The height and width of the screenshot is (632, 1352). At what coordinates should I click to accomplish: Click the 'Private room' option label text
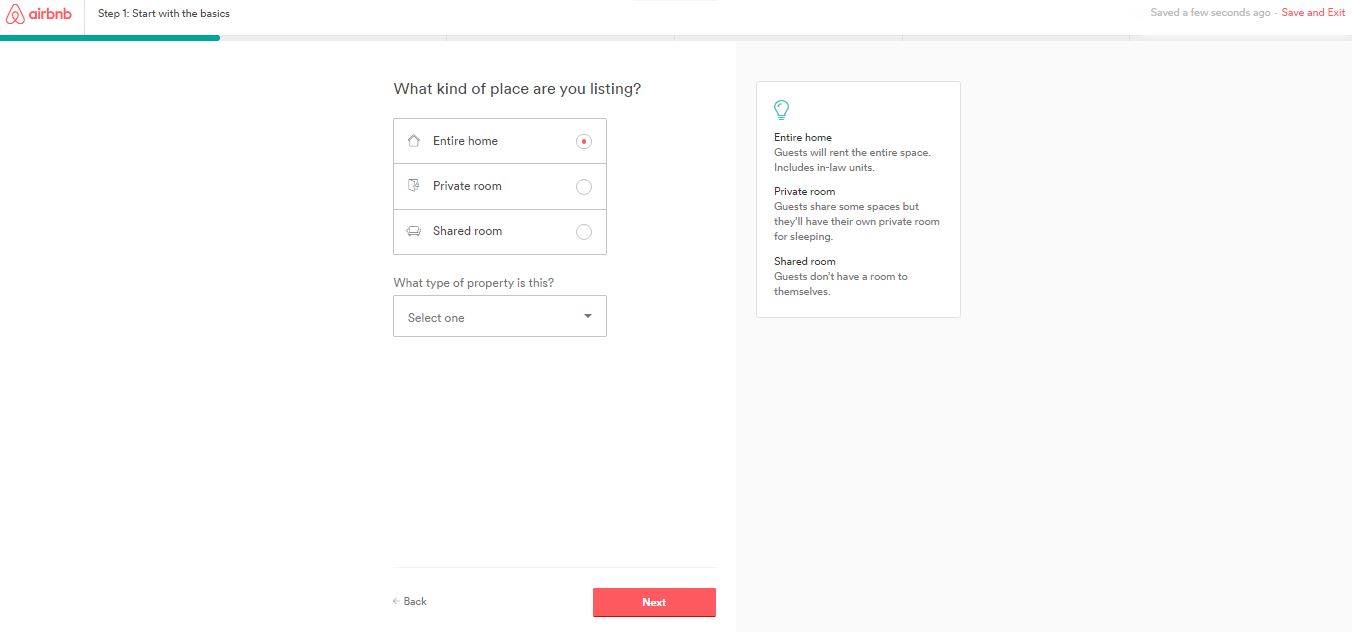[x=467, y=186]
